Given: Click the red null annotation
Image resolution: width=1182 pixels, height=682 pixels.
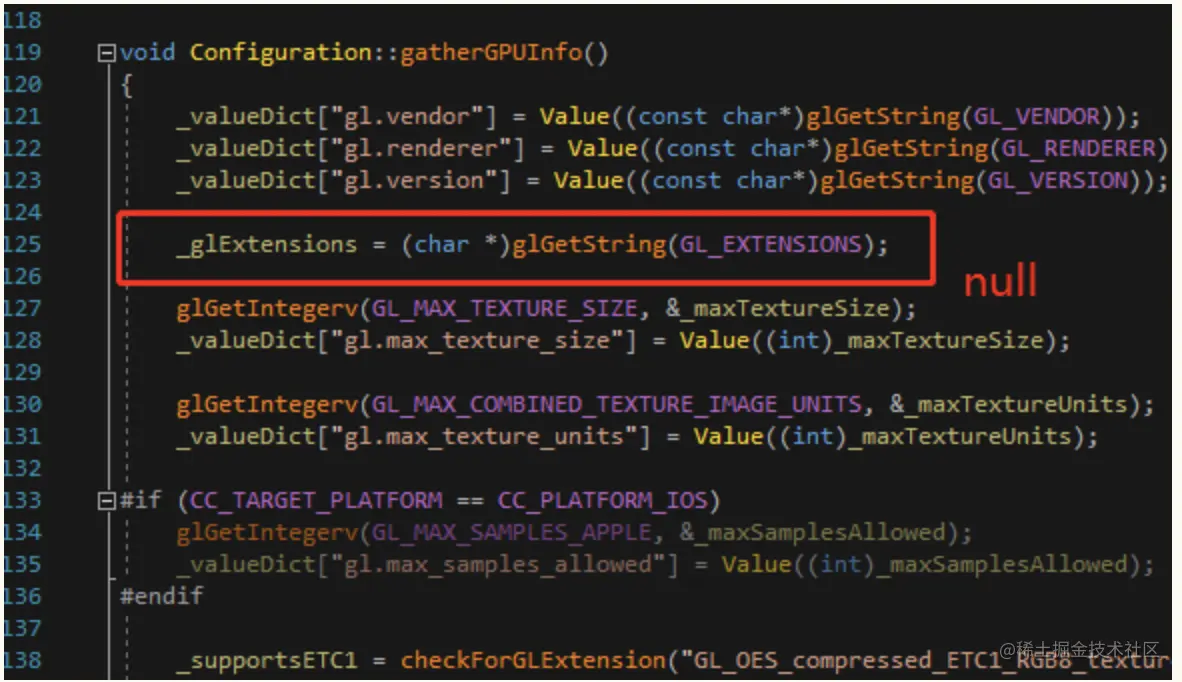Looking at the screenshot, I should 1000,281.
